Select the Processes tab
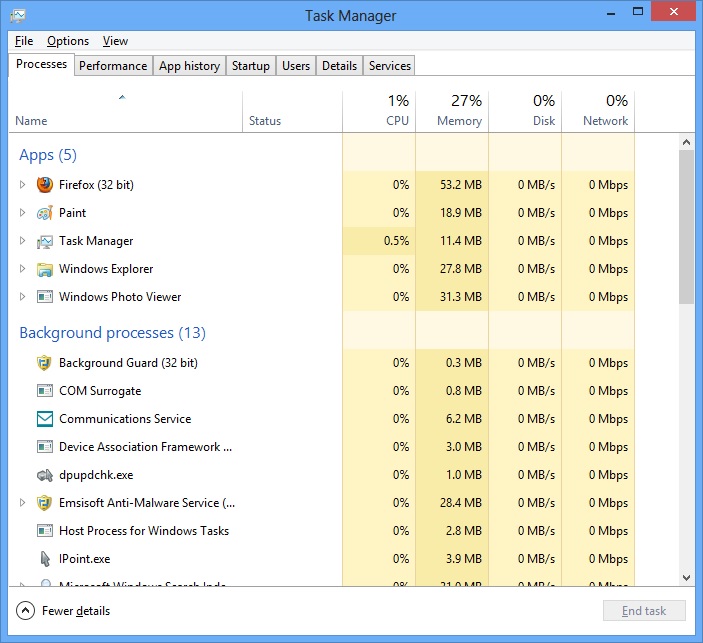Viewport: 703px width, 643px height. click(41, 65)
